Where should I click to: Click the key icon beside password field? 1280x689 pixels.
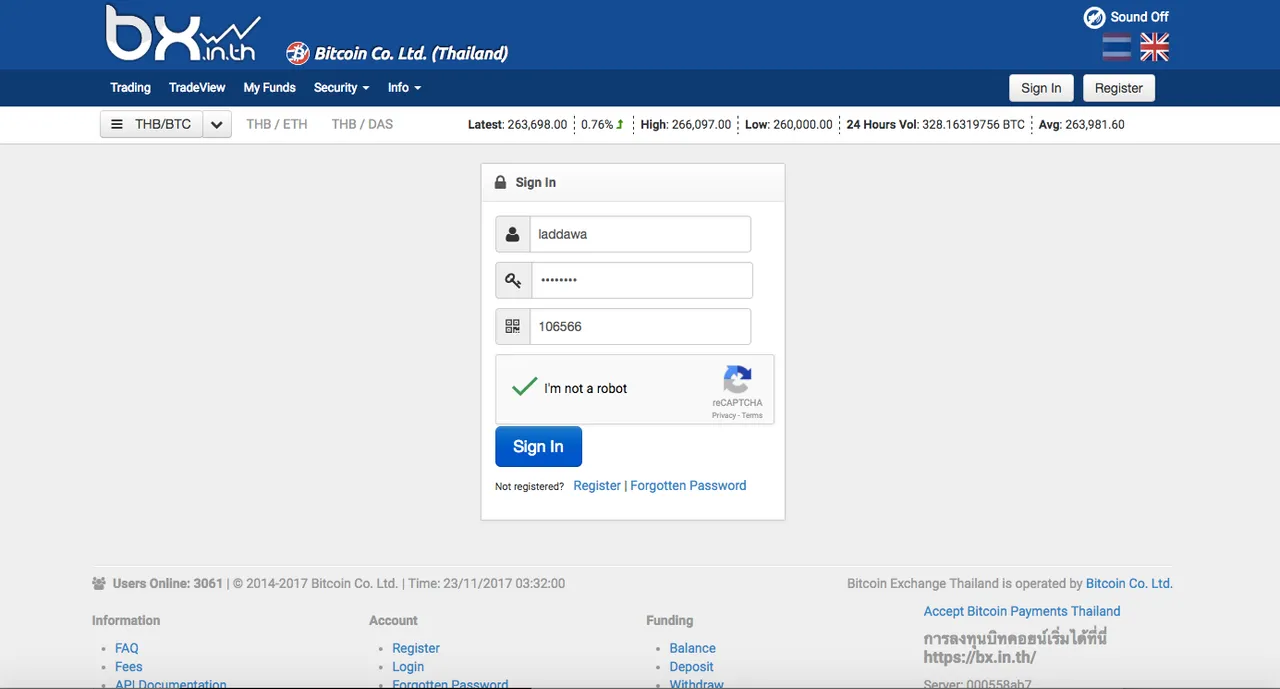(513, 280)
